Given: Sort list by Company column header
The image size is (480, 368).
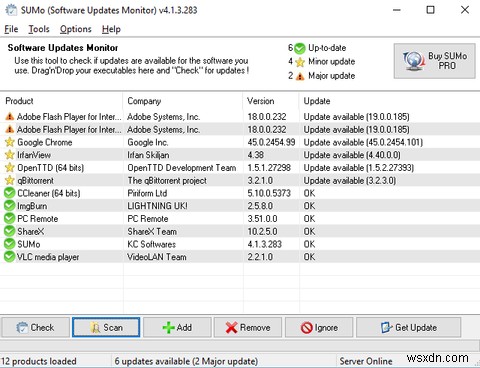Looking at the screenshot, I should [183, 101].
